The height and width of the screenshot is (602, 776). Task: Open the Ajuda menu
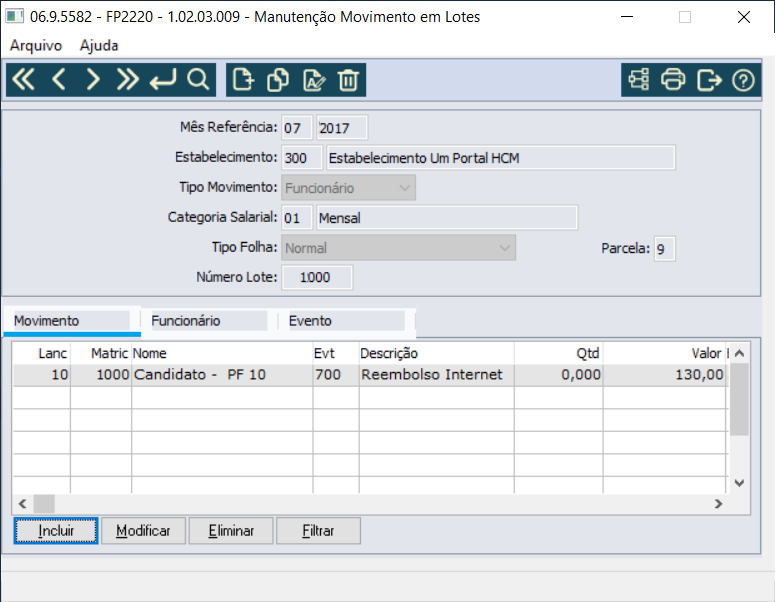pos(99,46)
